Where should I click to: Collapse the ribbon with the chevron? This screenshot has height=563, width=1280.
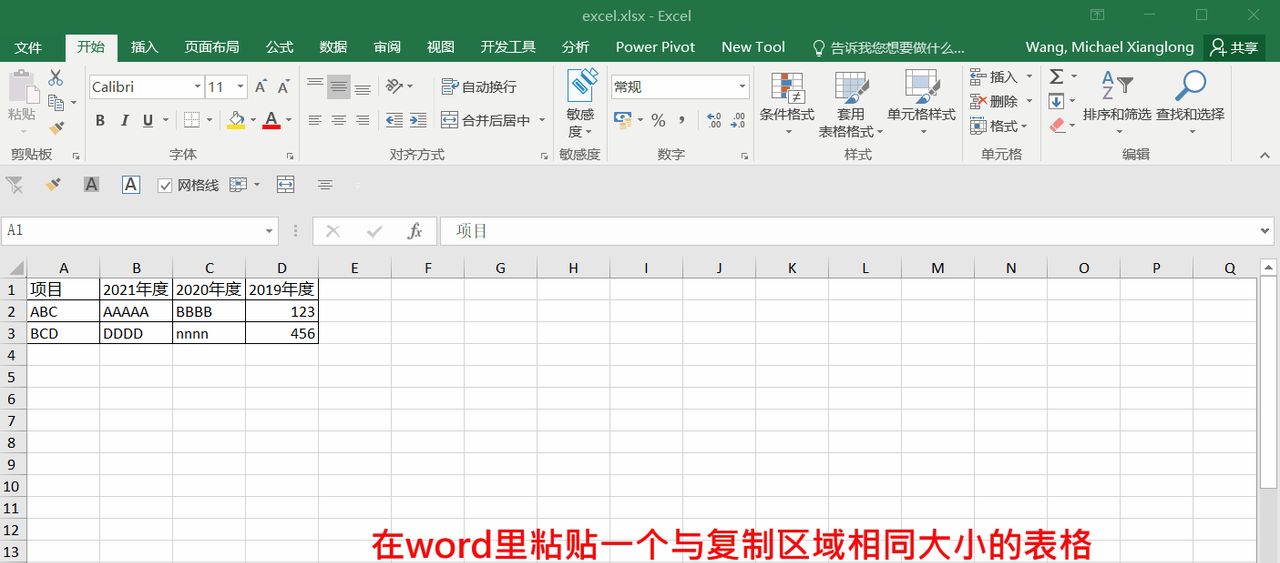1264,155
